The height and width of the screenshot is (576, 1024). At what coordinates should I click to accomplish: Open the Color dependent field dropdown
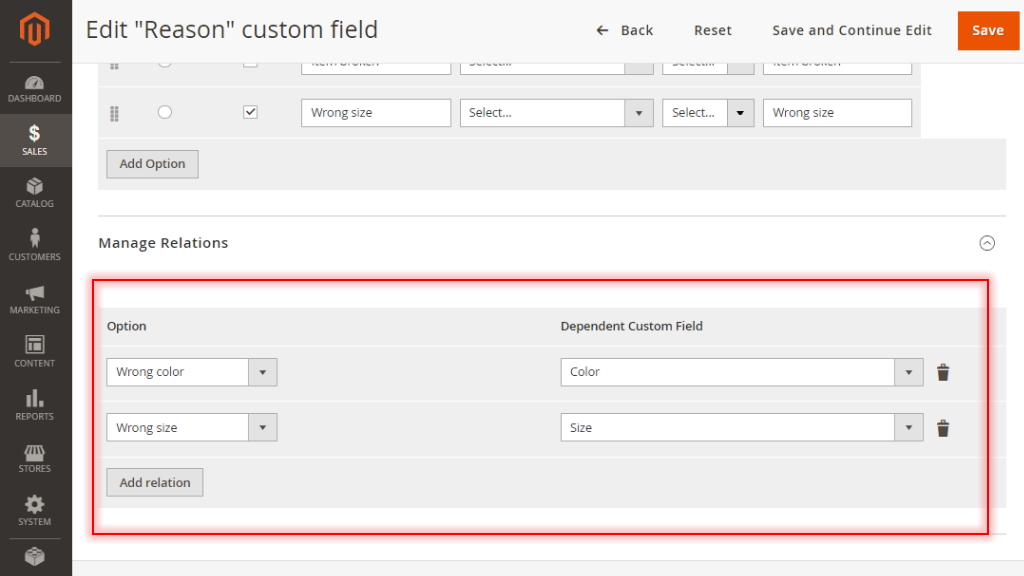pyautogui.click(x=741, y=372)
